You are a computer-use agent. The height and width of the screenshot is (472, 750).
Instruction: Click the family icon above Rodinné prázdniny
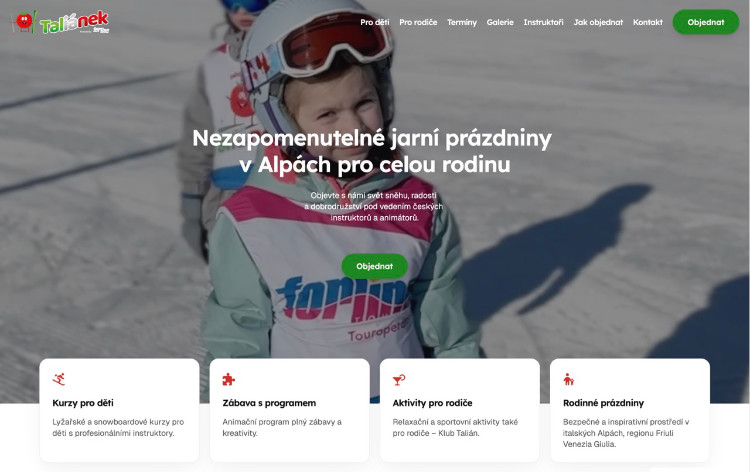(x=568, y=379)
